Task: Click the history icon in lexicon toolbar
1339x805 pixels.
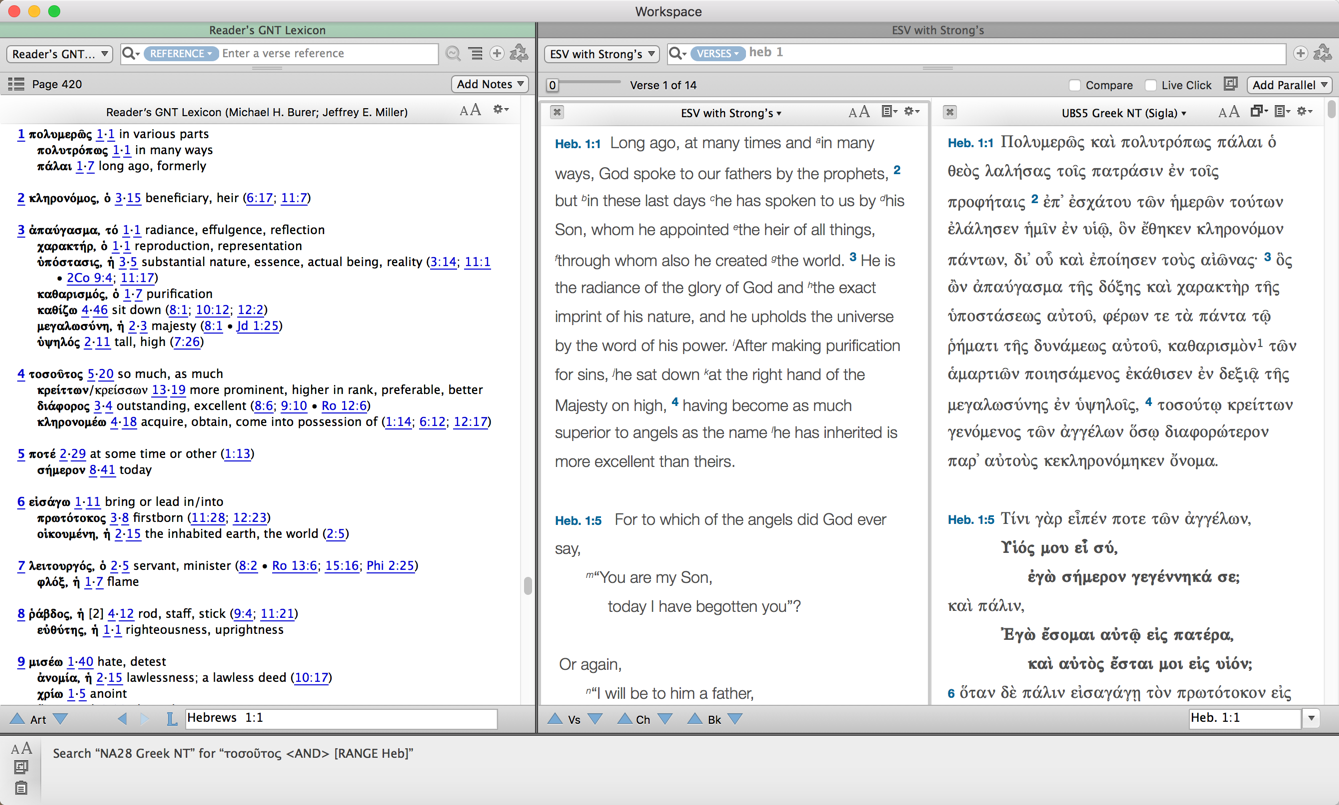Action: (453, 54)
